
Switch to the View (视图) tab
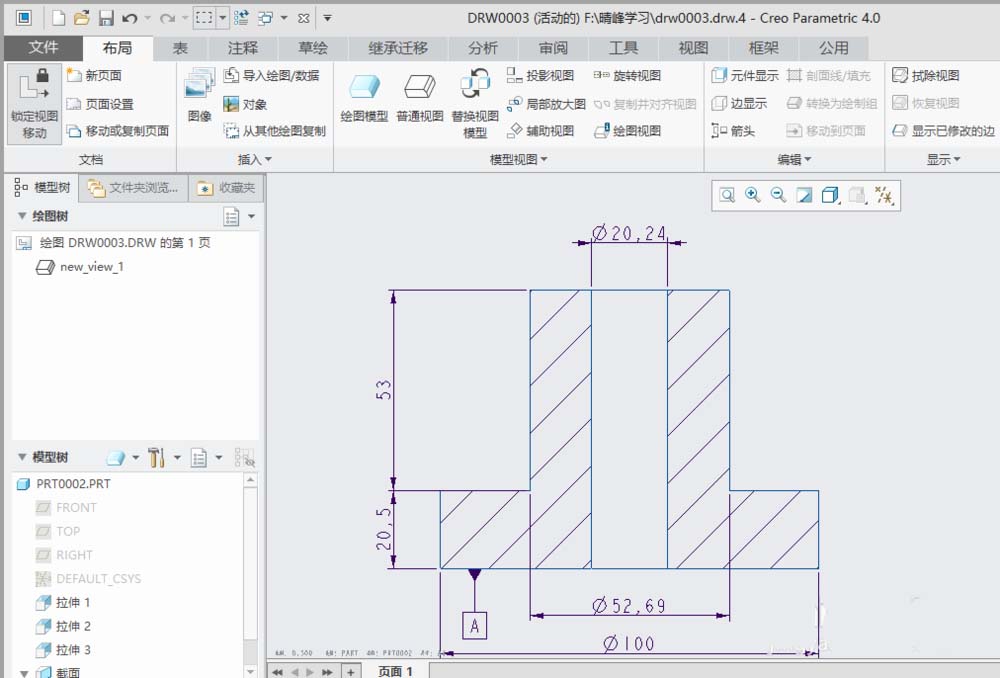click(693, 48)
